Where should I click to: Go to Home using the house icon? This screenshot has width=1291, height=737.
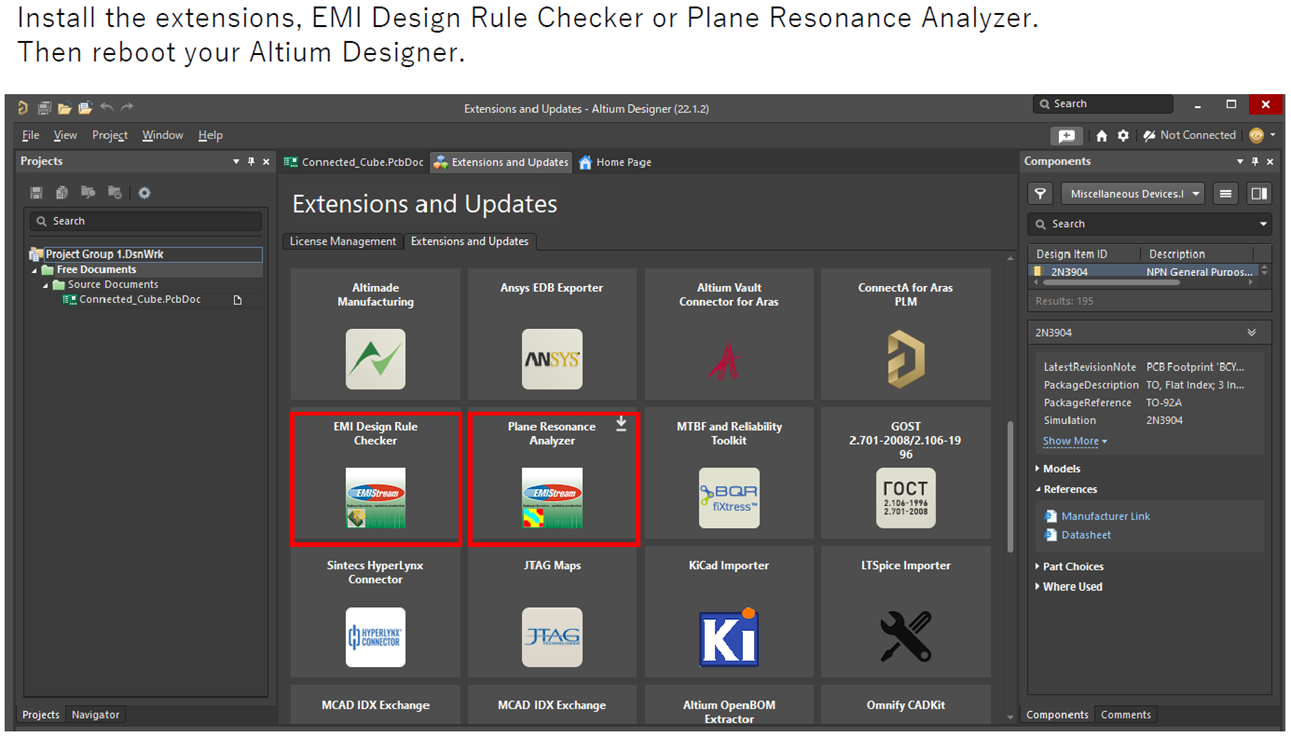click(1101, 136)
